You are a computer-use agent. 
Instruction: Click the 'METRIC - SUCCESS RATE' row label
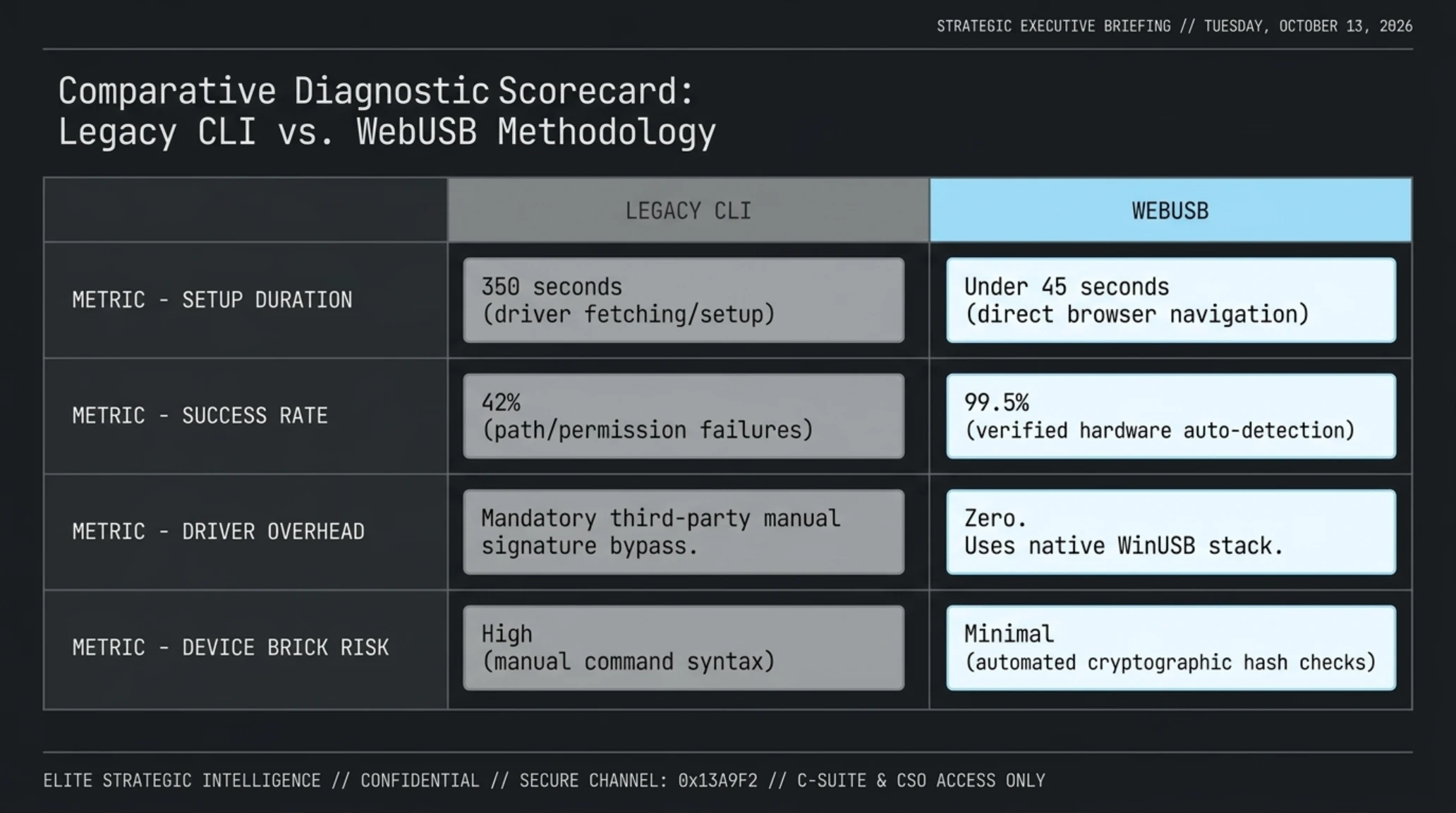(x=200, y=416)
